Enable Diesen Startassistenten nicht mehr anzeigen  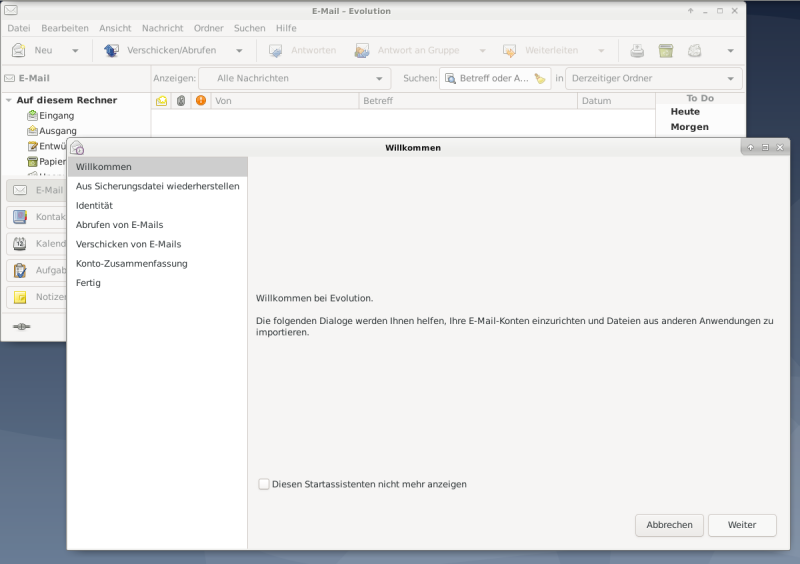pos(264,484)
